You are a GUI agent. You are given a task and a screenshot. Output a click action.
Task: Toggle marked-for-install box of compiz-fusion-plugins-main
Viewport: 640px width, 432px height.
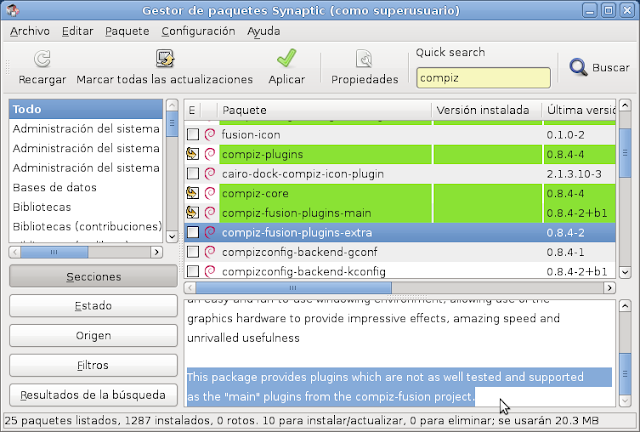coord(193,212)
